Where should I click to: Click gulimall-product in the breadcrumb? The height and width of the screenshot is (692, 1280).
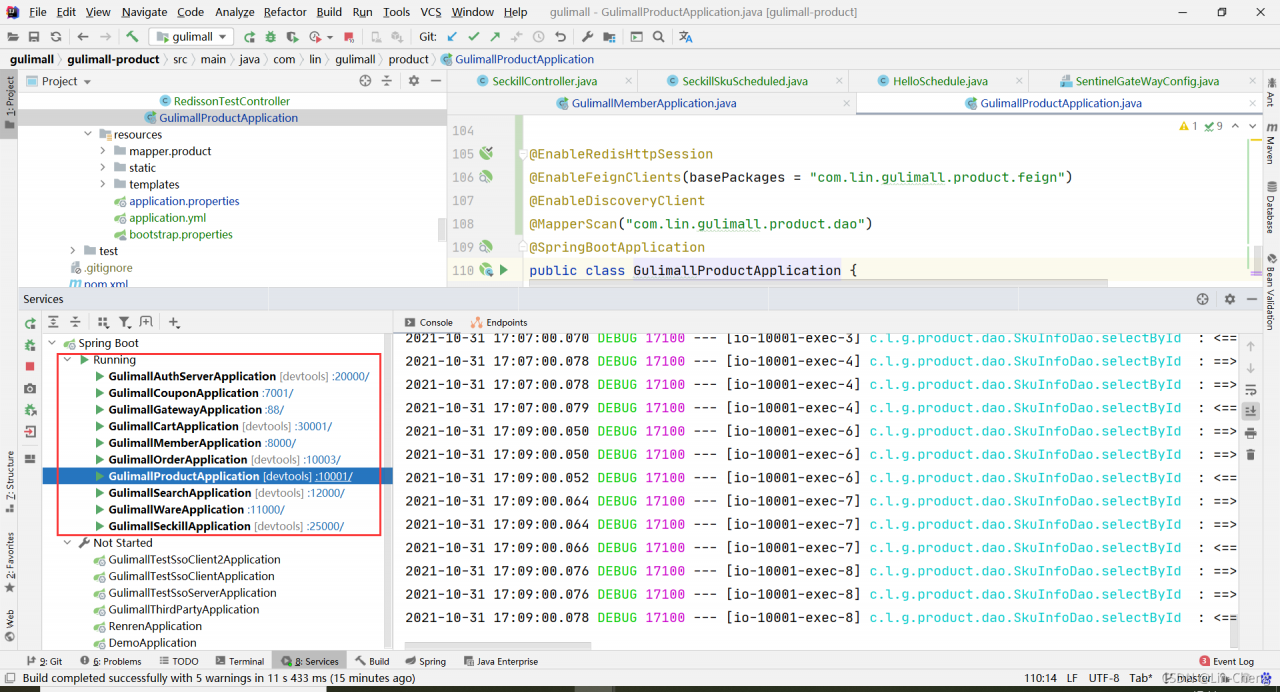[x=115, y=59]
